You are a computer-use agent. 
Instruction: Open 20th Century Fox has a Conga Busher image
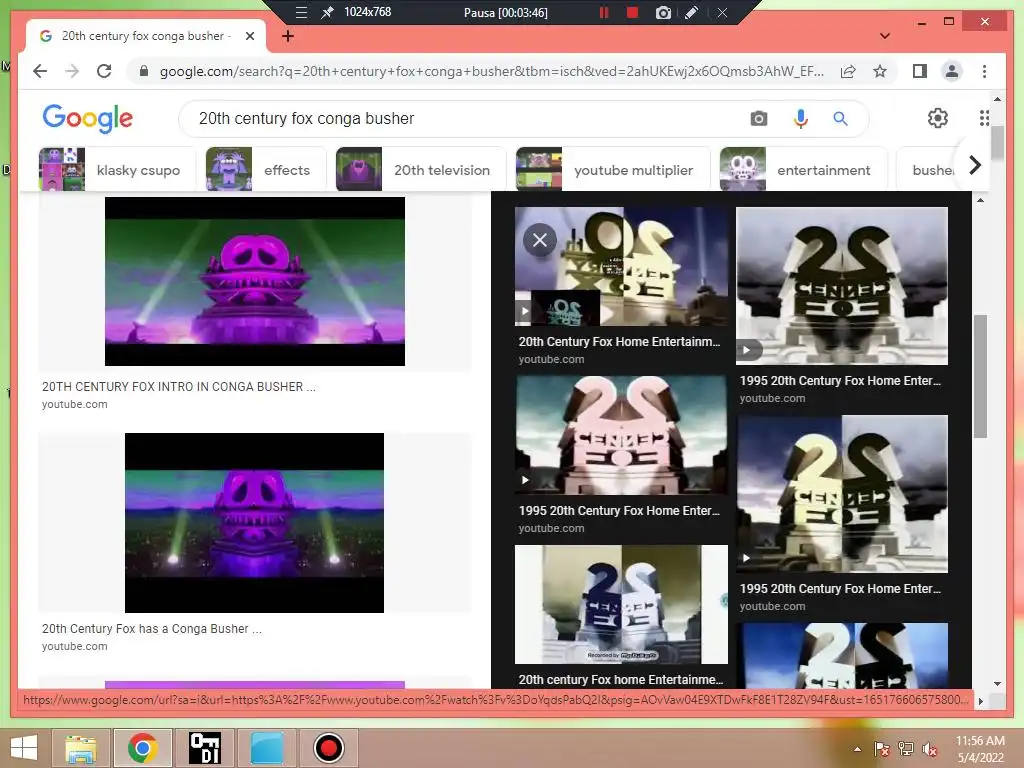click(254, 522)
